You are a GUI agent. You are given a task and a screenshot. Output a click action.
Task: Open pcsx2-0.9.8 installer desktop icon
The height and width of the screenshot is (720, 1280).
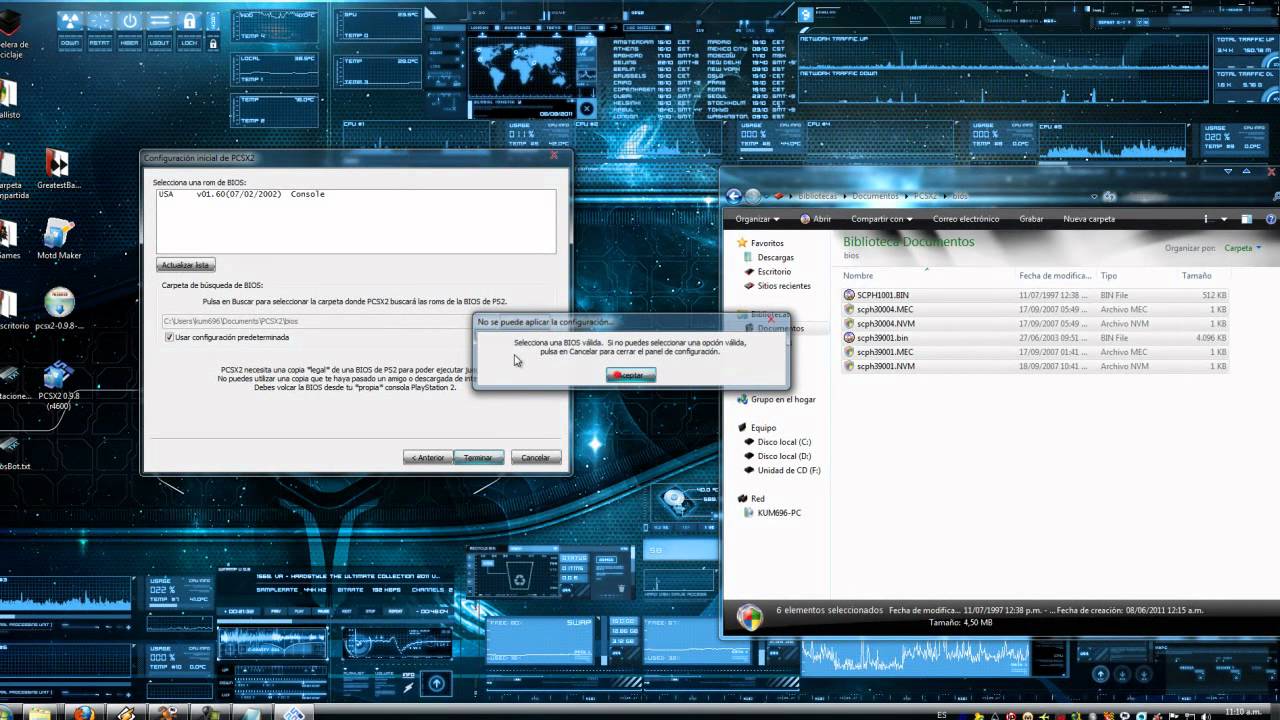click(x=58, y=309)
